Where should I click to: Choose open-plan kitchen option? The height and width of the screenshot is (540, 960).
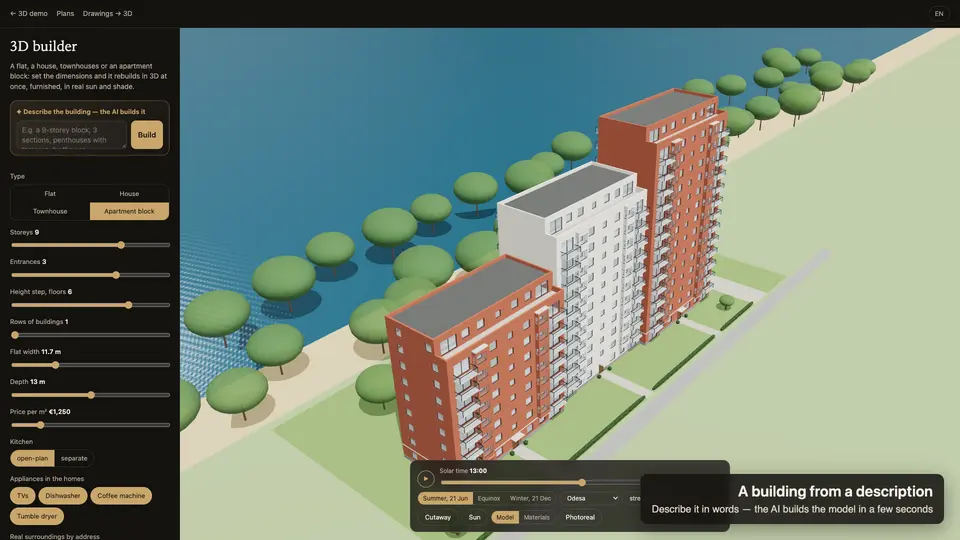coord(32,458)
